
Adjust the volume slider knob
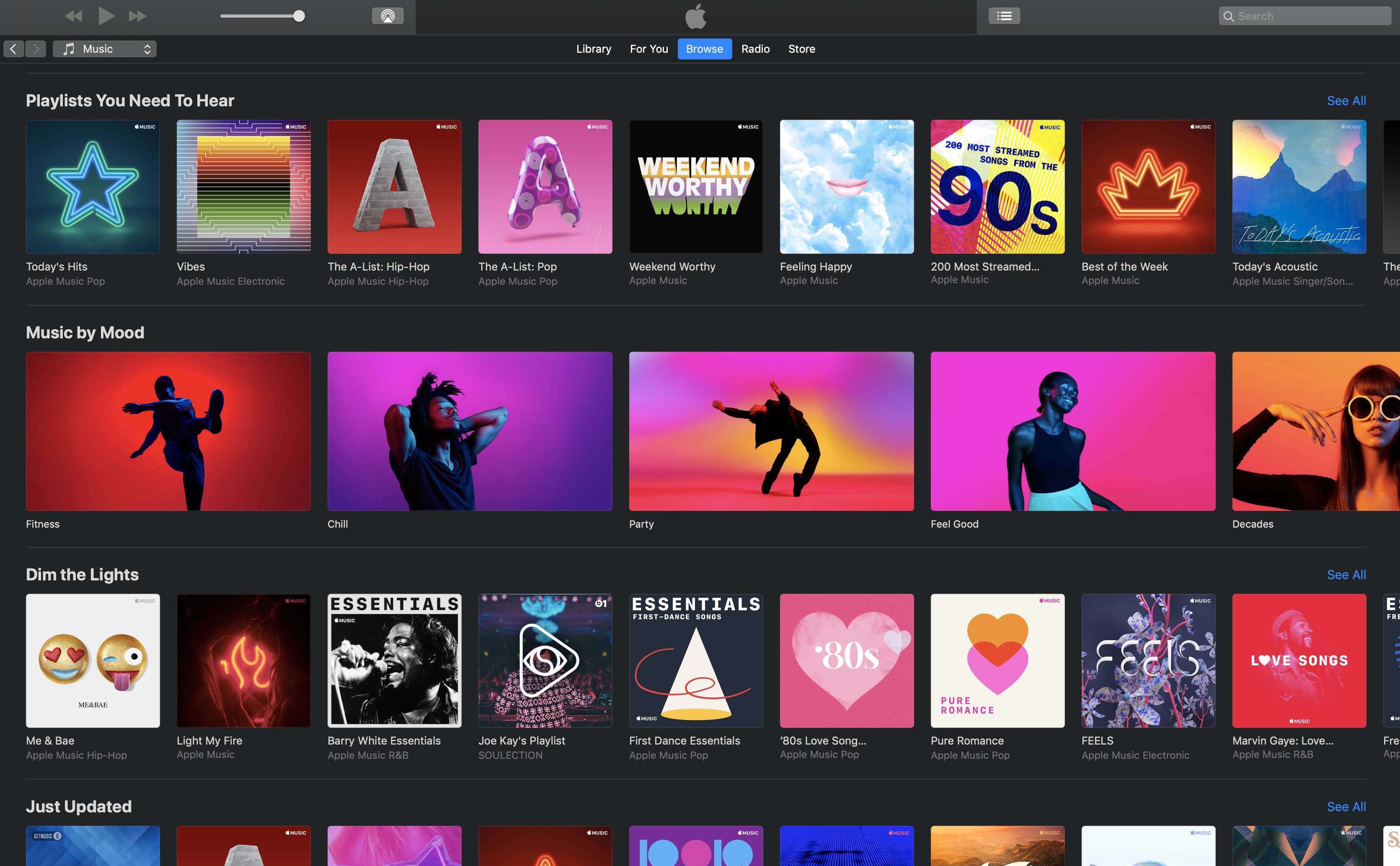pos(298,16)
